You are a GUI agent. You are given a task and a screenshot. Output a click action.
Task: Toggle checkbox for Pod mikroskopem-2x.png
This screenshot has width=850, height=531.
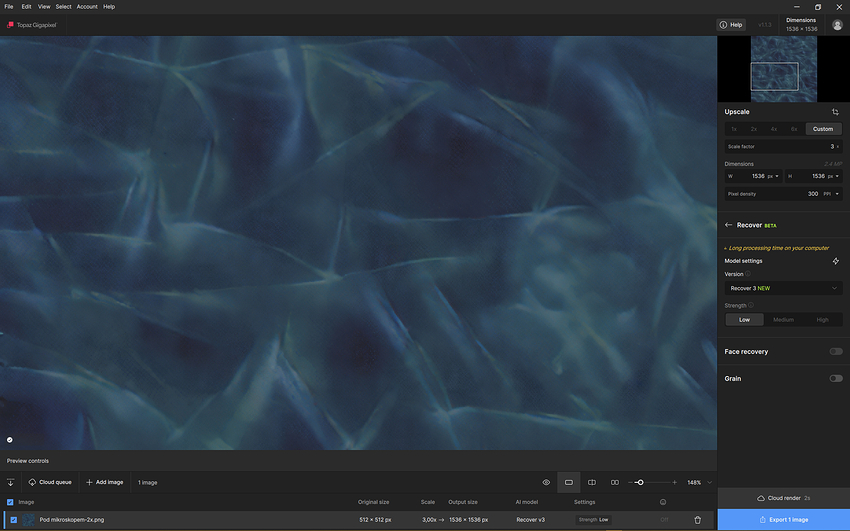(x=14, y=520)
